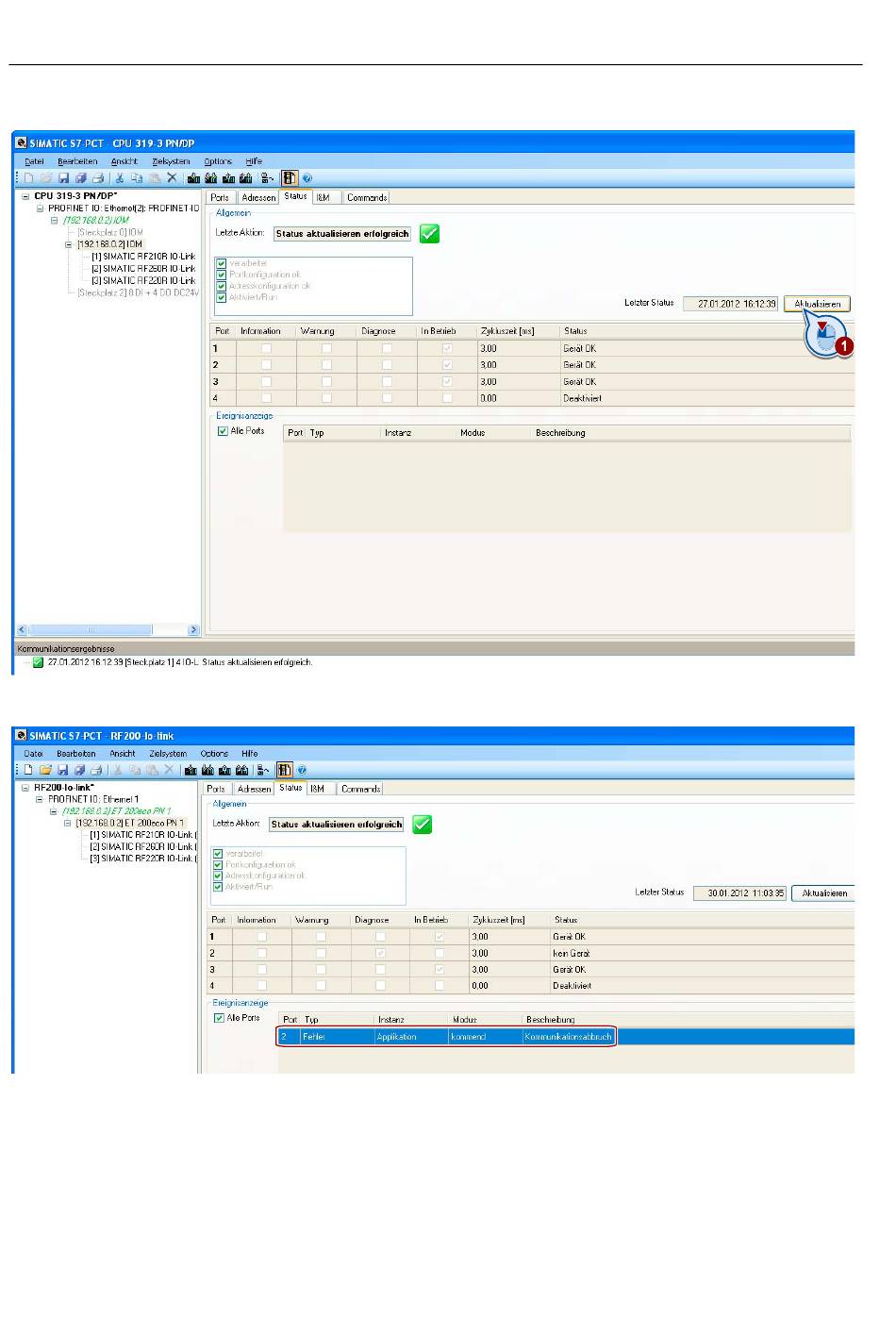
Task: Click left scroll arrow below CPU 319-3 tree
Action: [23, 630]
